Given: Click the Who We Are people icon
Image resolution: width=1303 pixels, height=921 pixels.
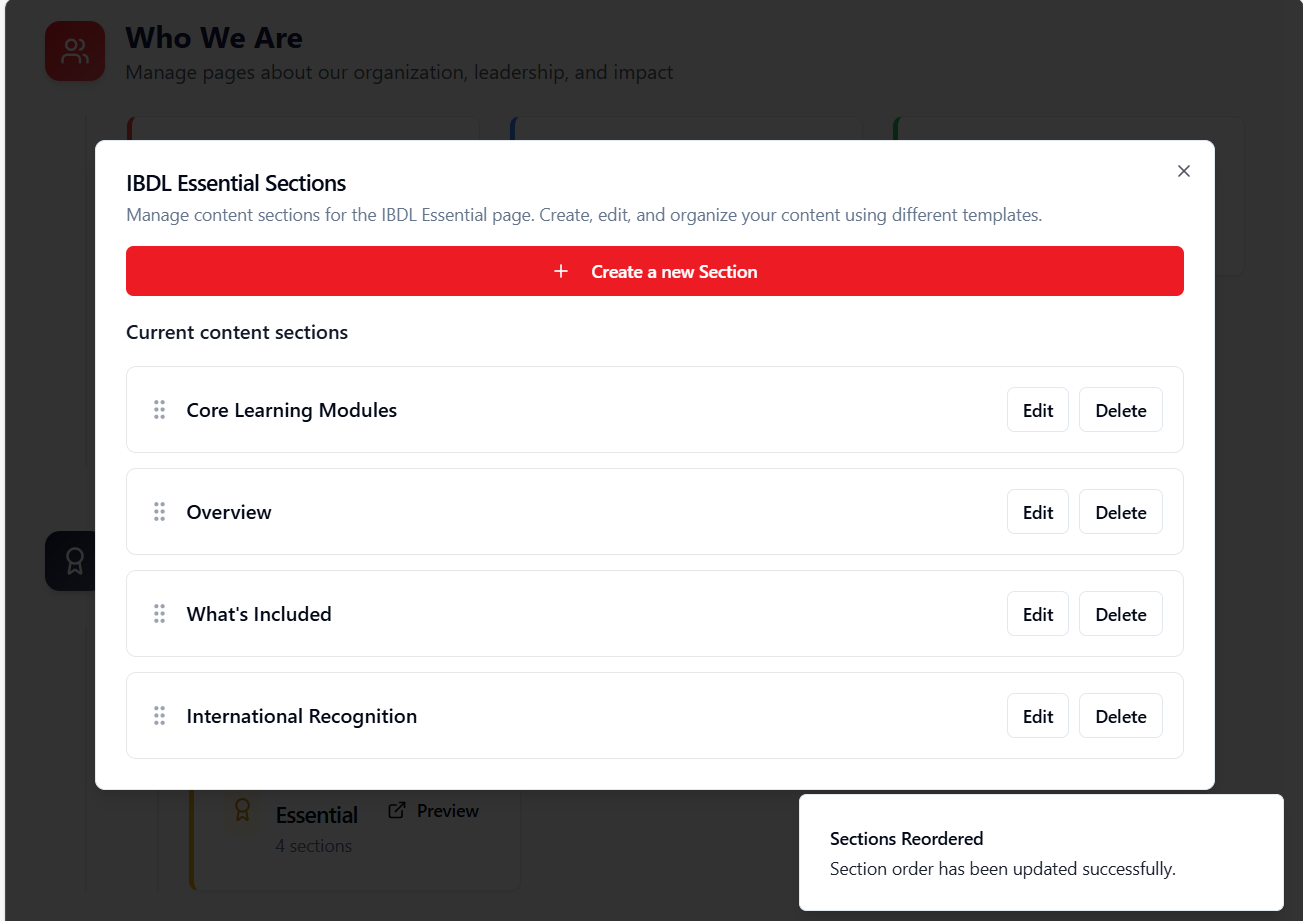Looking at the screenshot, I should tap(75, 51).
